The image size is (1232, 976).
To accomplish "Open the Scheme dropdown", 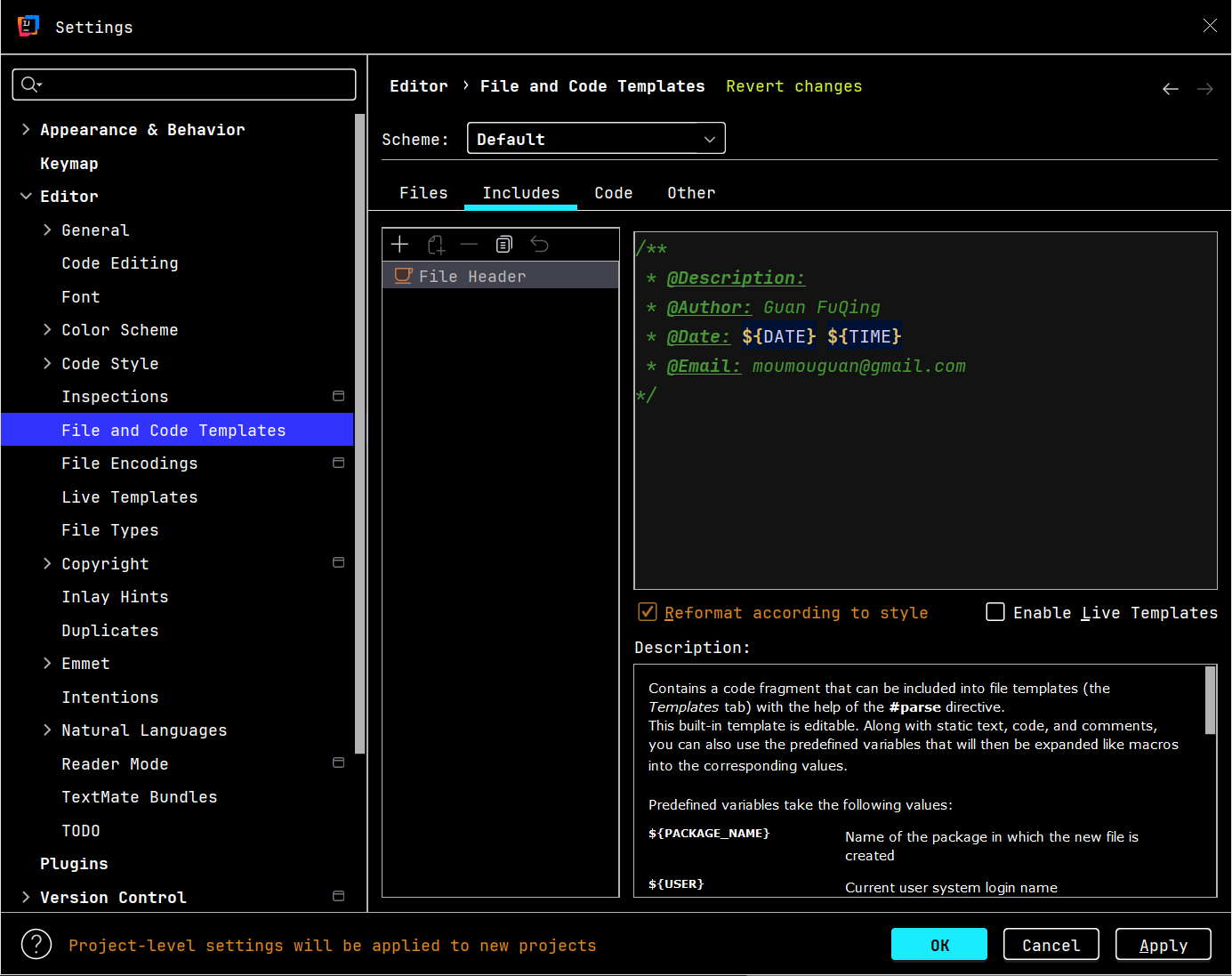I will pyautogui.click(x=596, y=139).
